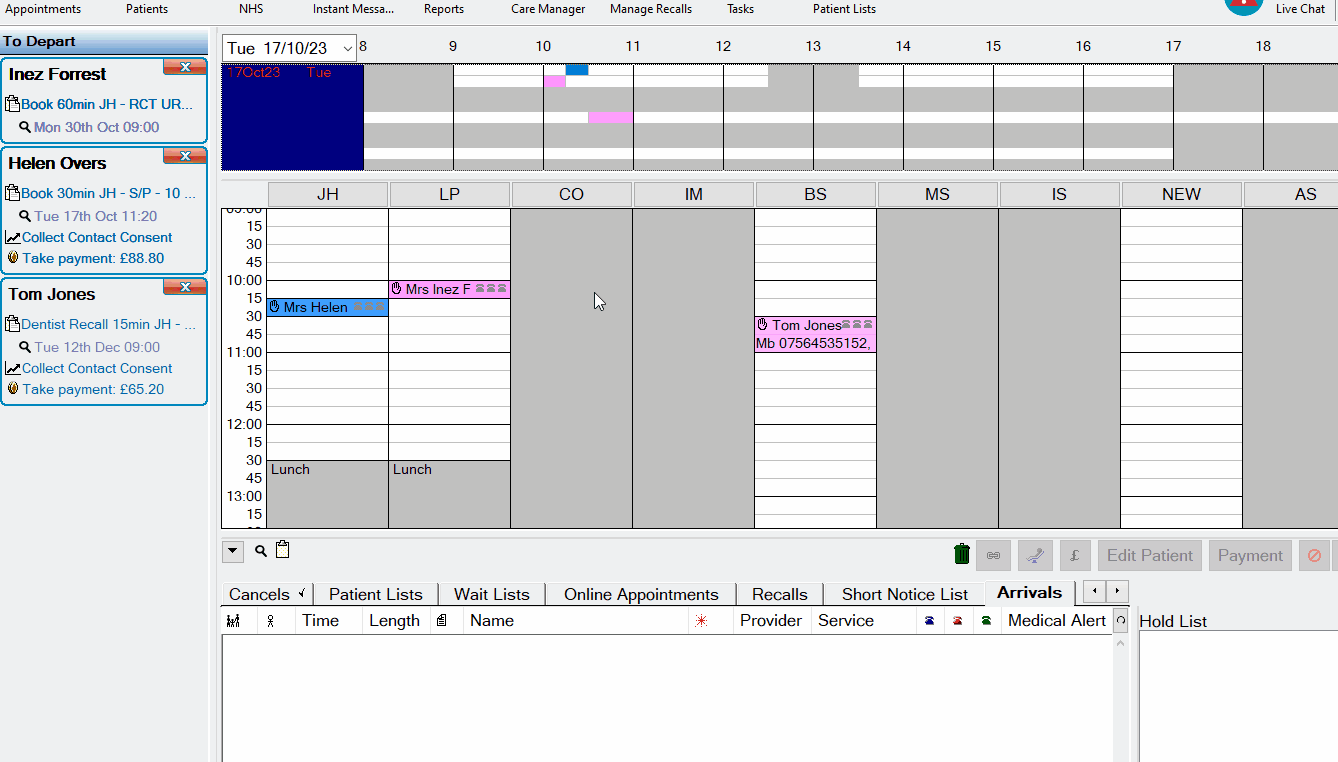Click clipboard icon beside Dentist Recall 15min

click(x=13, y=324)
